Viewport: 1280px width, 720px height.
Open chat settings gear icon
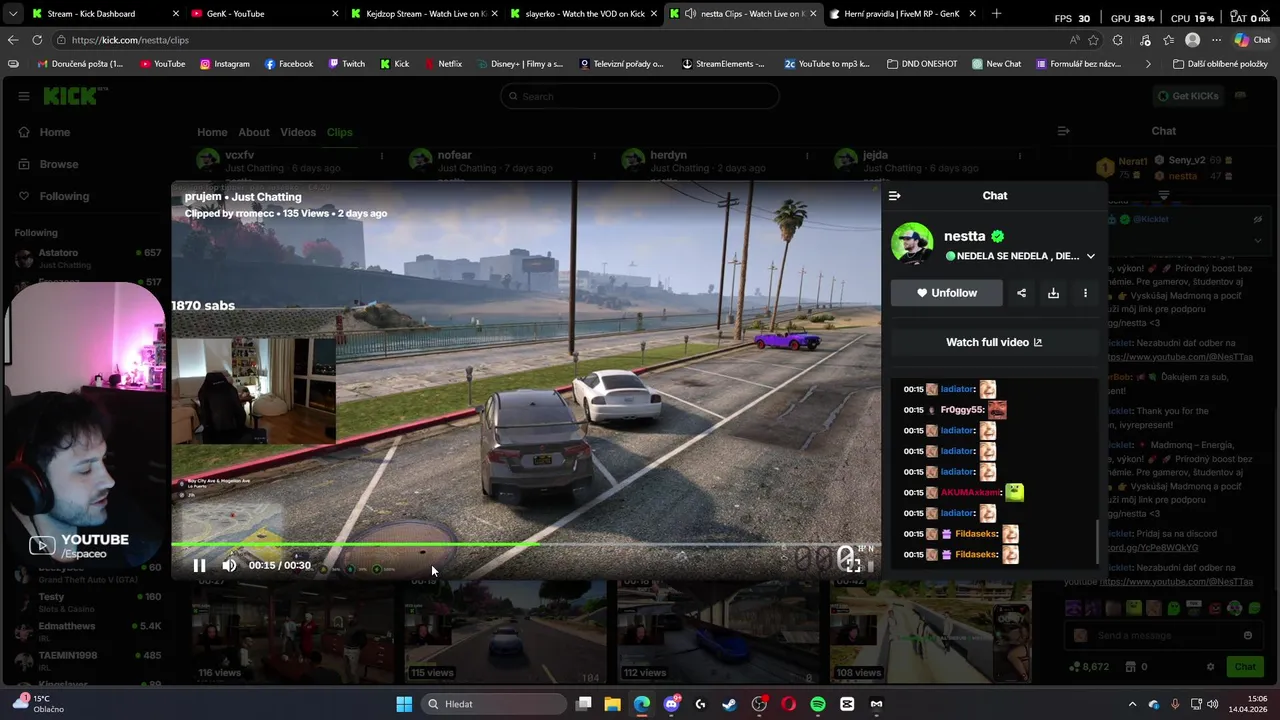[x=1211, y=667]
